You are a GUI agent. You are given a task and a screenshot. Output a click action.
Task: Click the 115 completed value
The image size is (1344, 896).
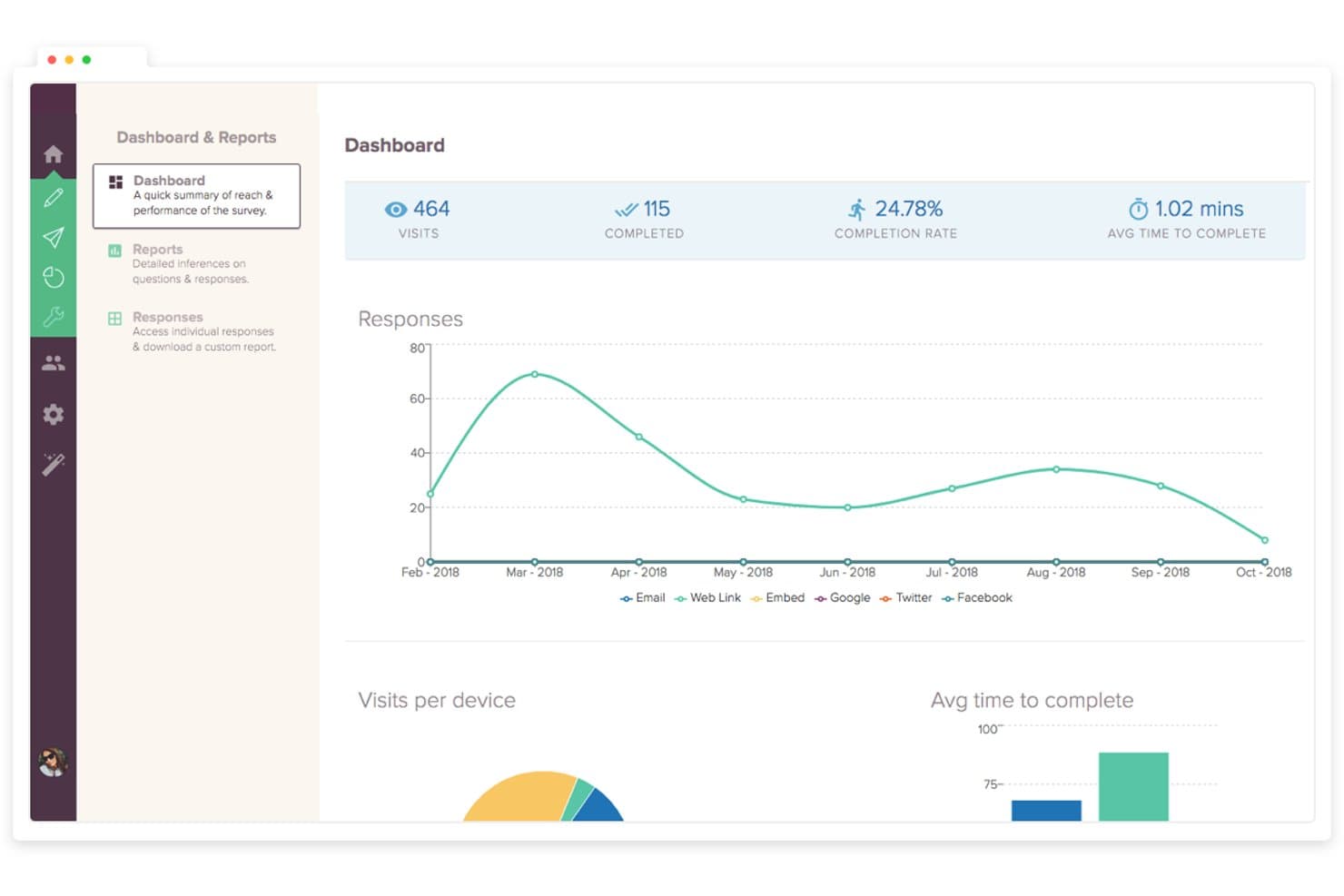pos(657,209)
